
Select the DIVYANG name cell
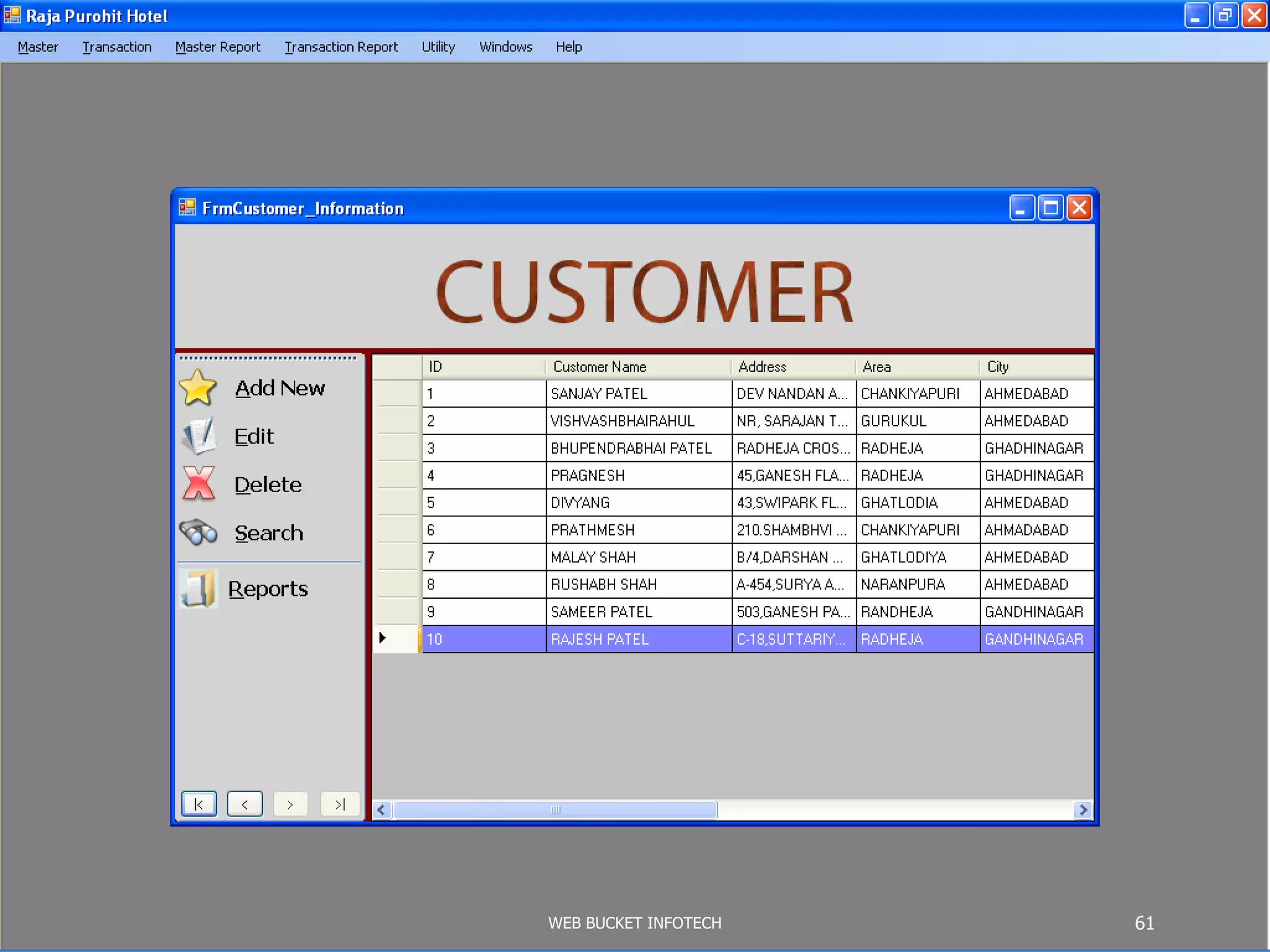point(639,503)
